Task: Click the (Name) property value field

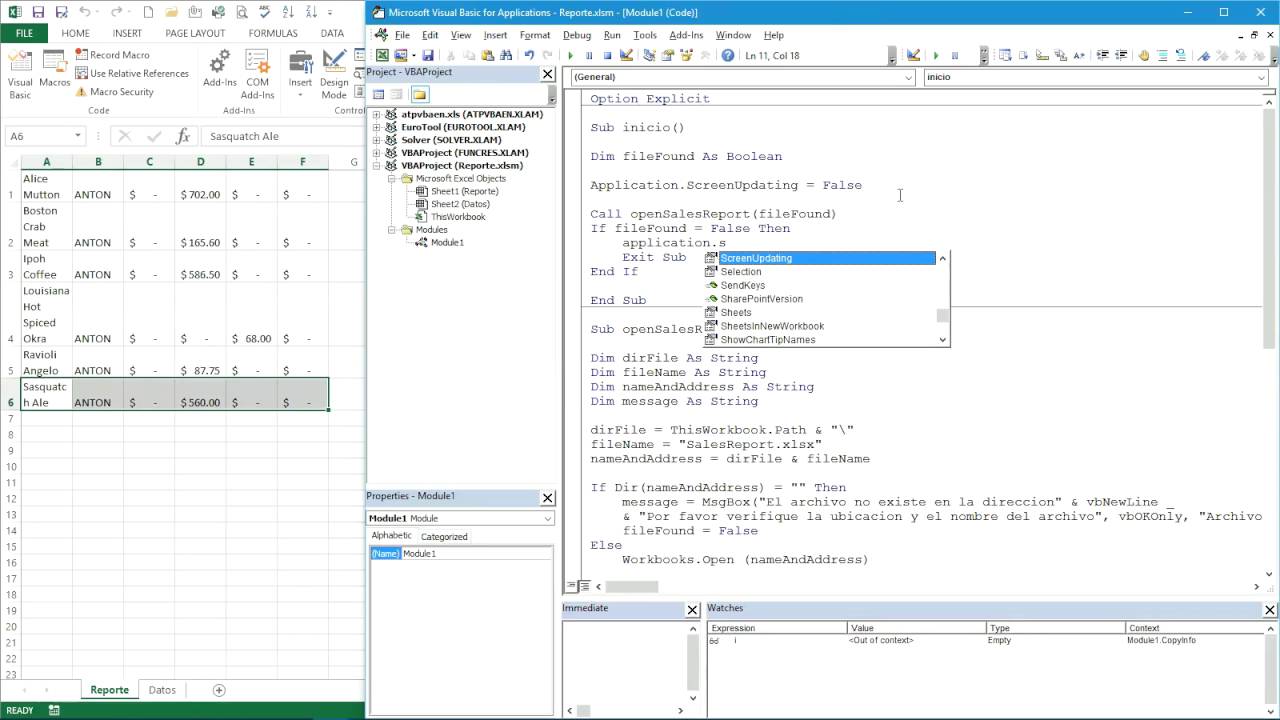Action: click(x=476, y=554)
